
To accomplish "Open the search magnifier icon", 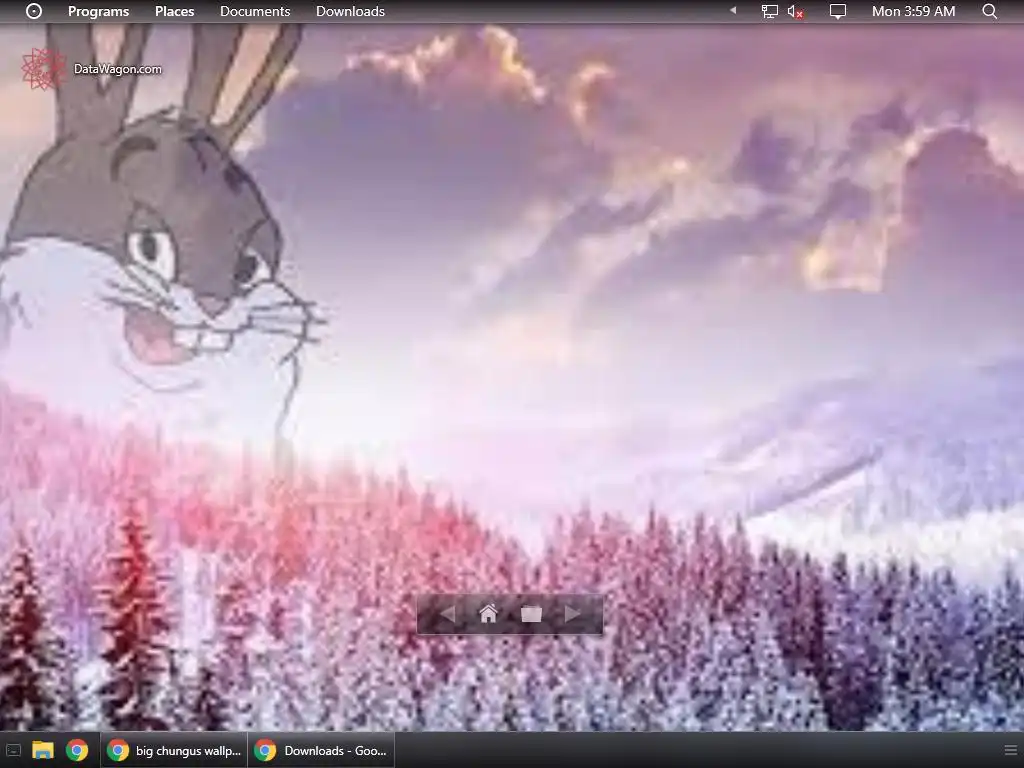I will (990, 11).
